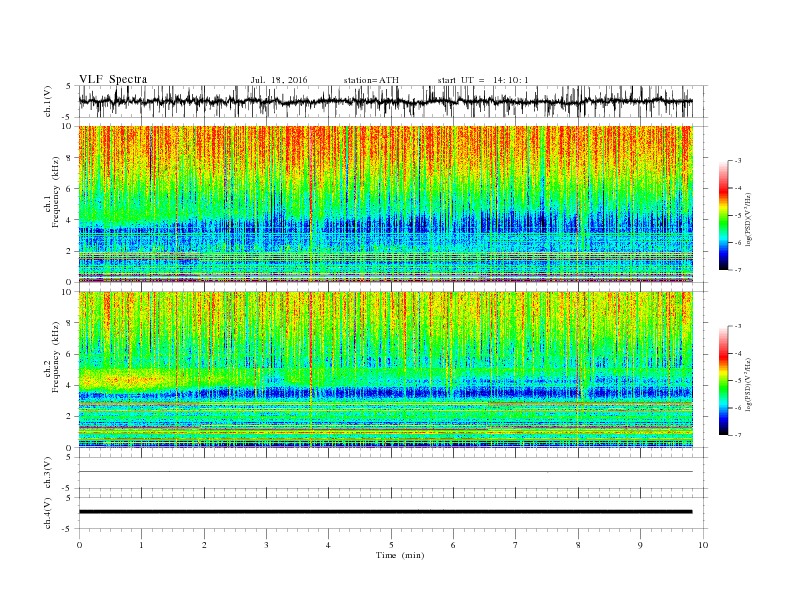Click the ch.2 spectrogram panel
The width and height of the screenshot is (792, 612).
point(385,370)
